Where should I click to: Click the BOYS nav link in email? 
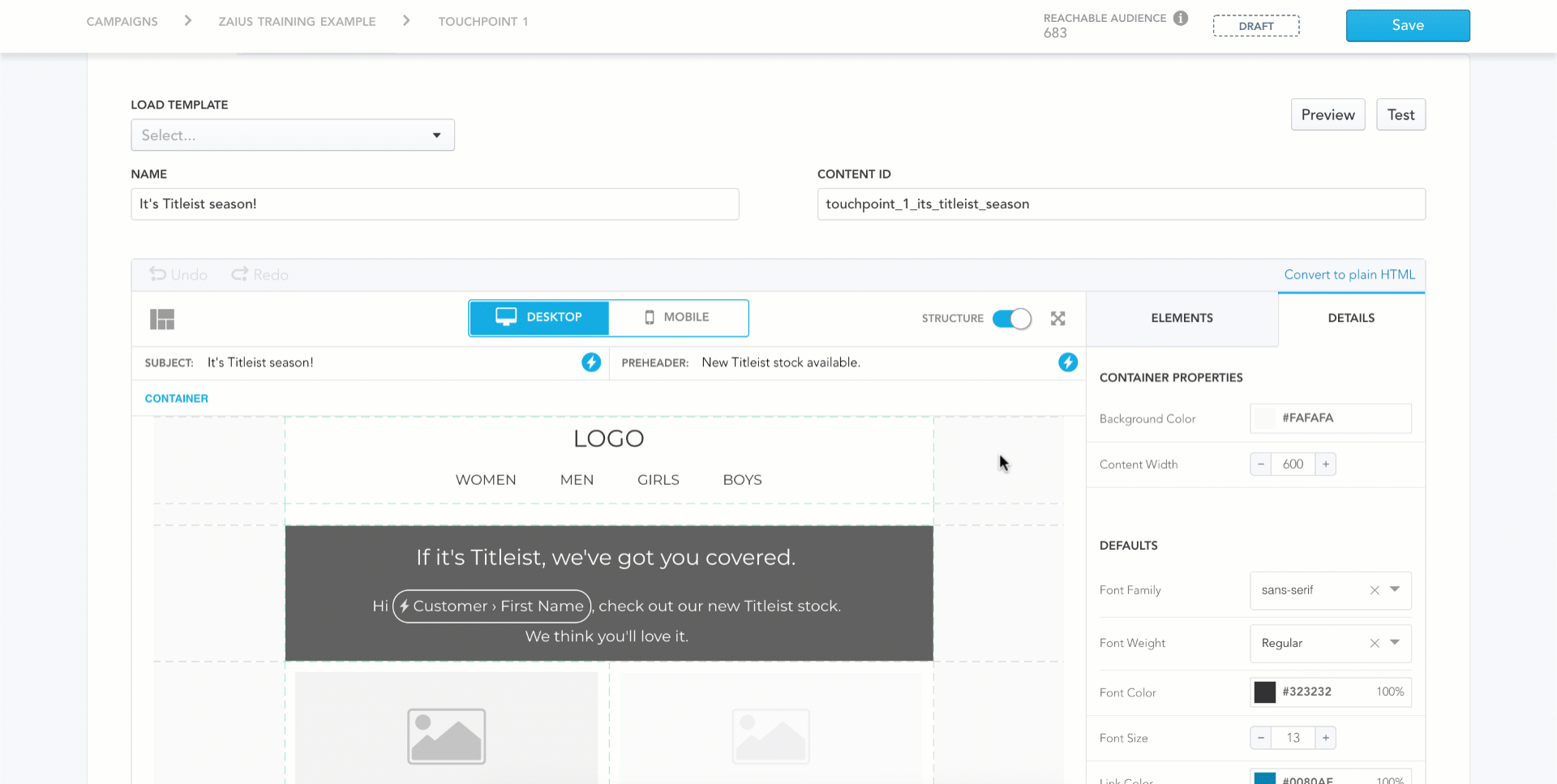(742, 480)
